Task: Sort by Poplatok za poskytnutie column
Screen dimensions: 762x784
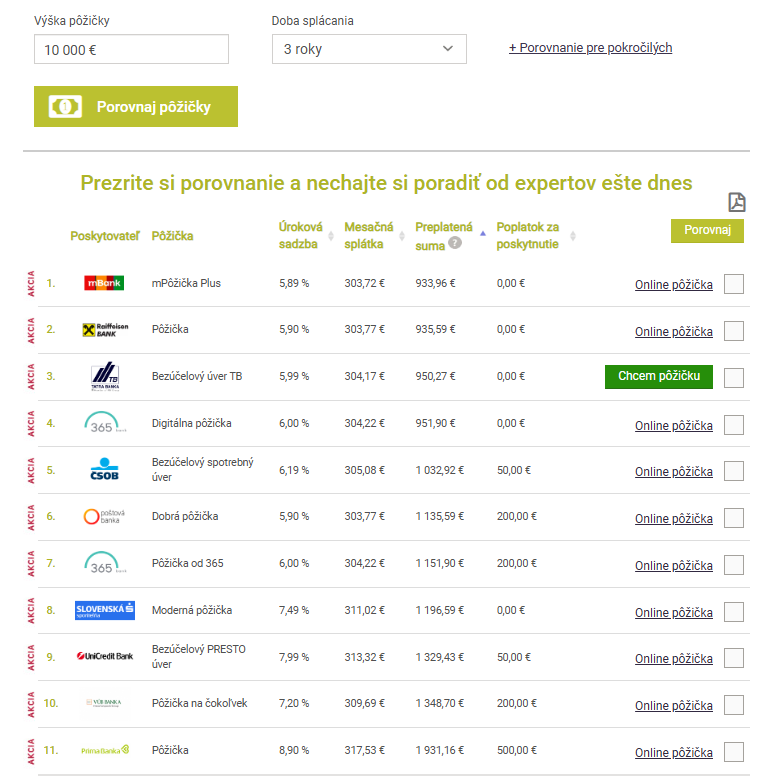Action: click(x=528, y=235)
